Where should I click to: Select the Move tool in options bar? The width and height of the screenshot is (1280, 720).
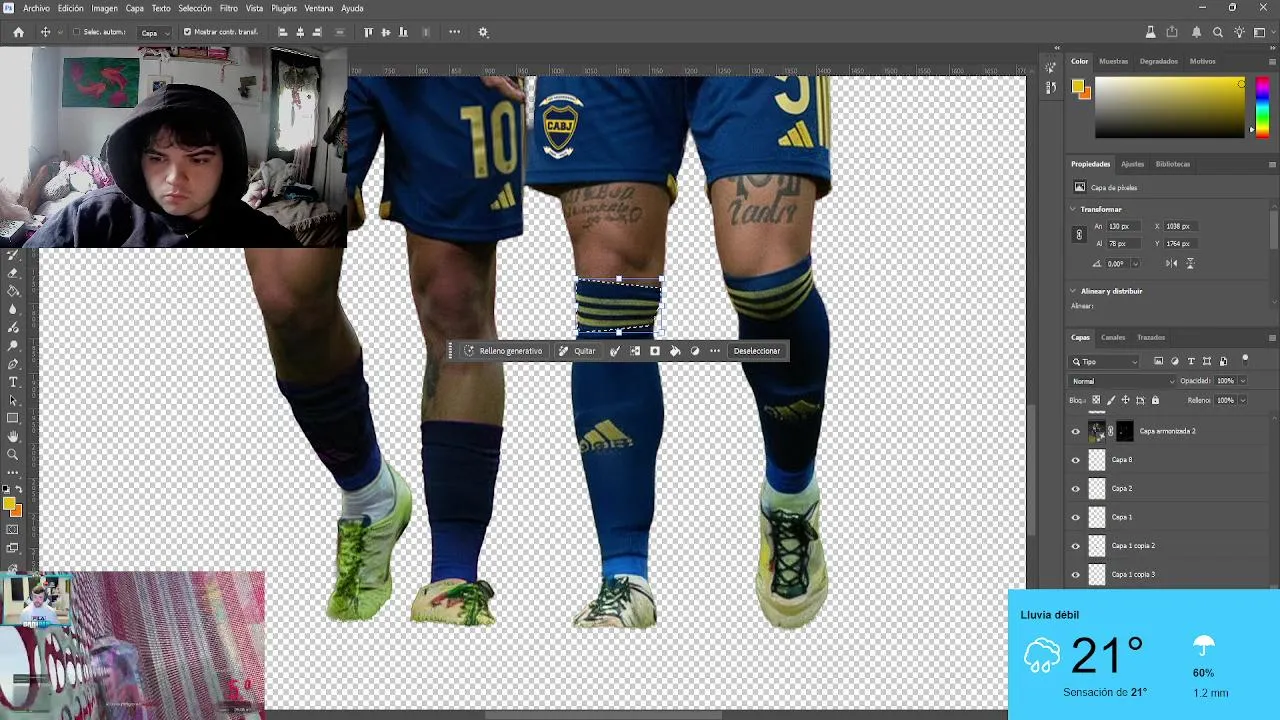click(x=45, y=32)
